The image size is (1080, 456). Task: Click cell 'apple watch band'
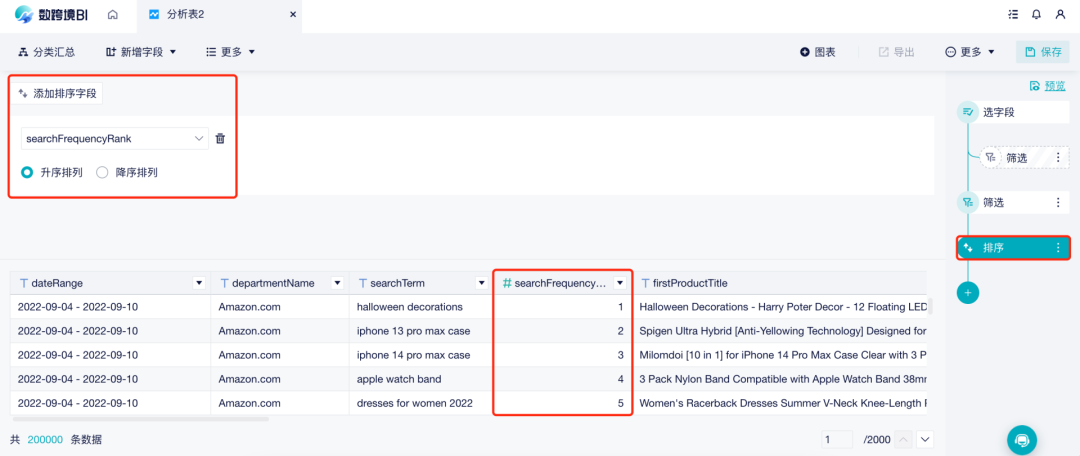pyautogui.click(x=422, y=379)
